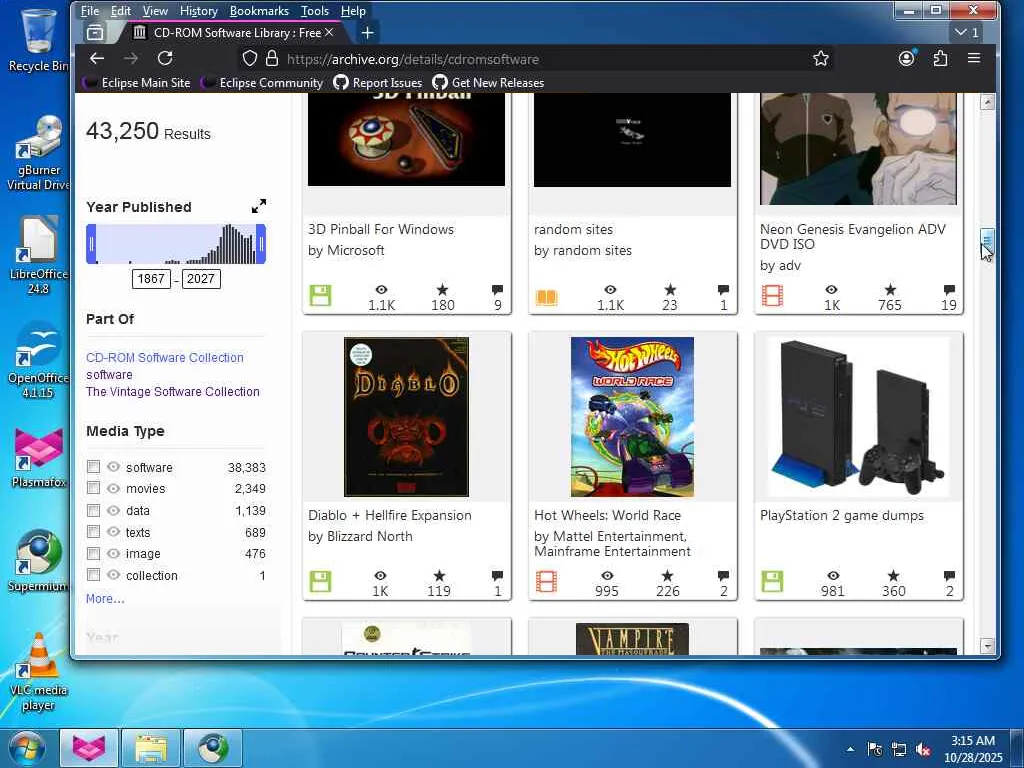The height and width of the screenshot is (768, 1024).
Task: Check the movies media type checkbox
Action: [93, 488]
